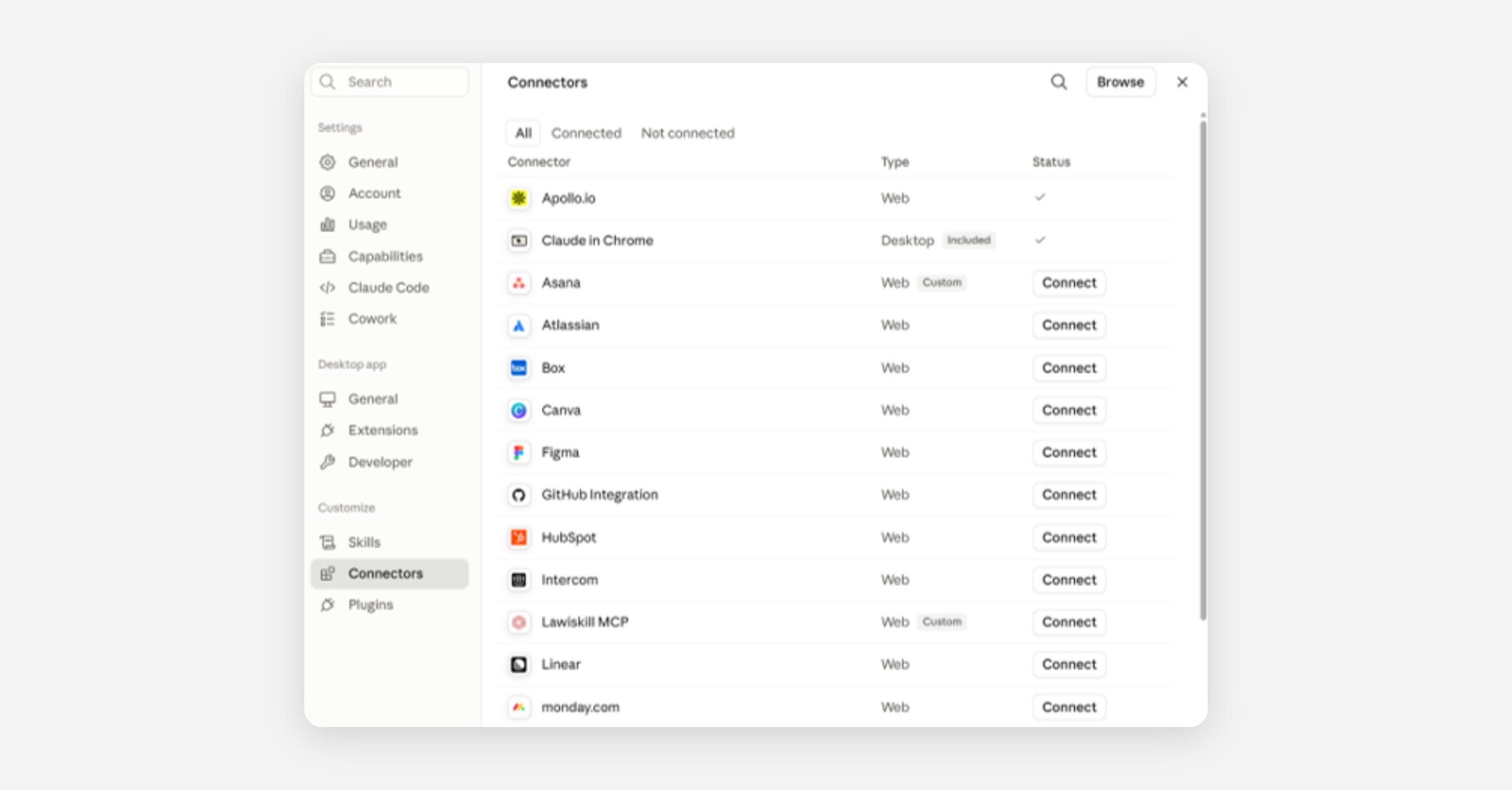The width and height of the screenshot is (1512, 790).
Task: Click the Browse button
Action: tap(1120, 82)
